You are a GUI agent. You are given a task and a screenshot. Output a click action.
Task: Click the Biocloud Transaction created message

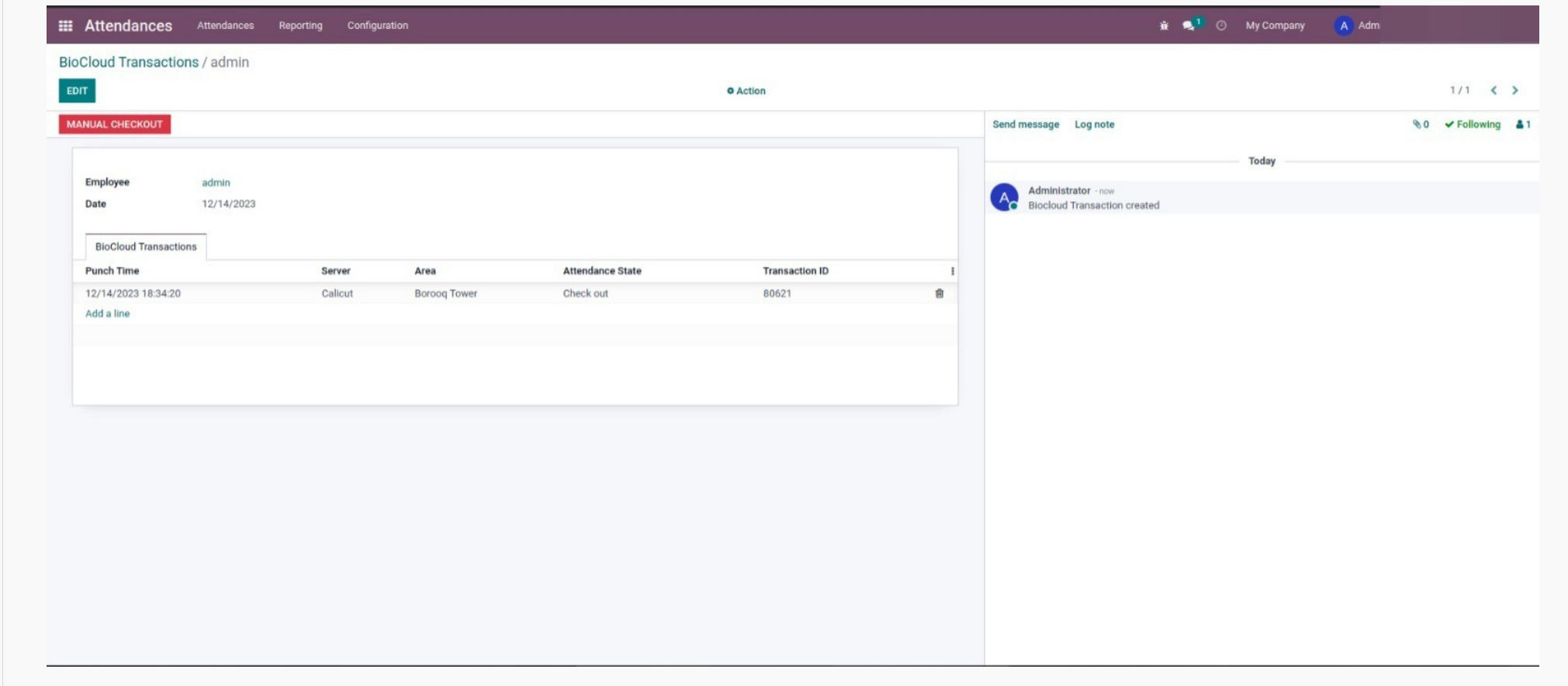point(1093,206)
